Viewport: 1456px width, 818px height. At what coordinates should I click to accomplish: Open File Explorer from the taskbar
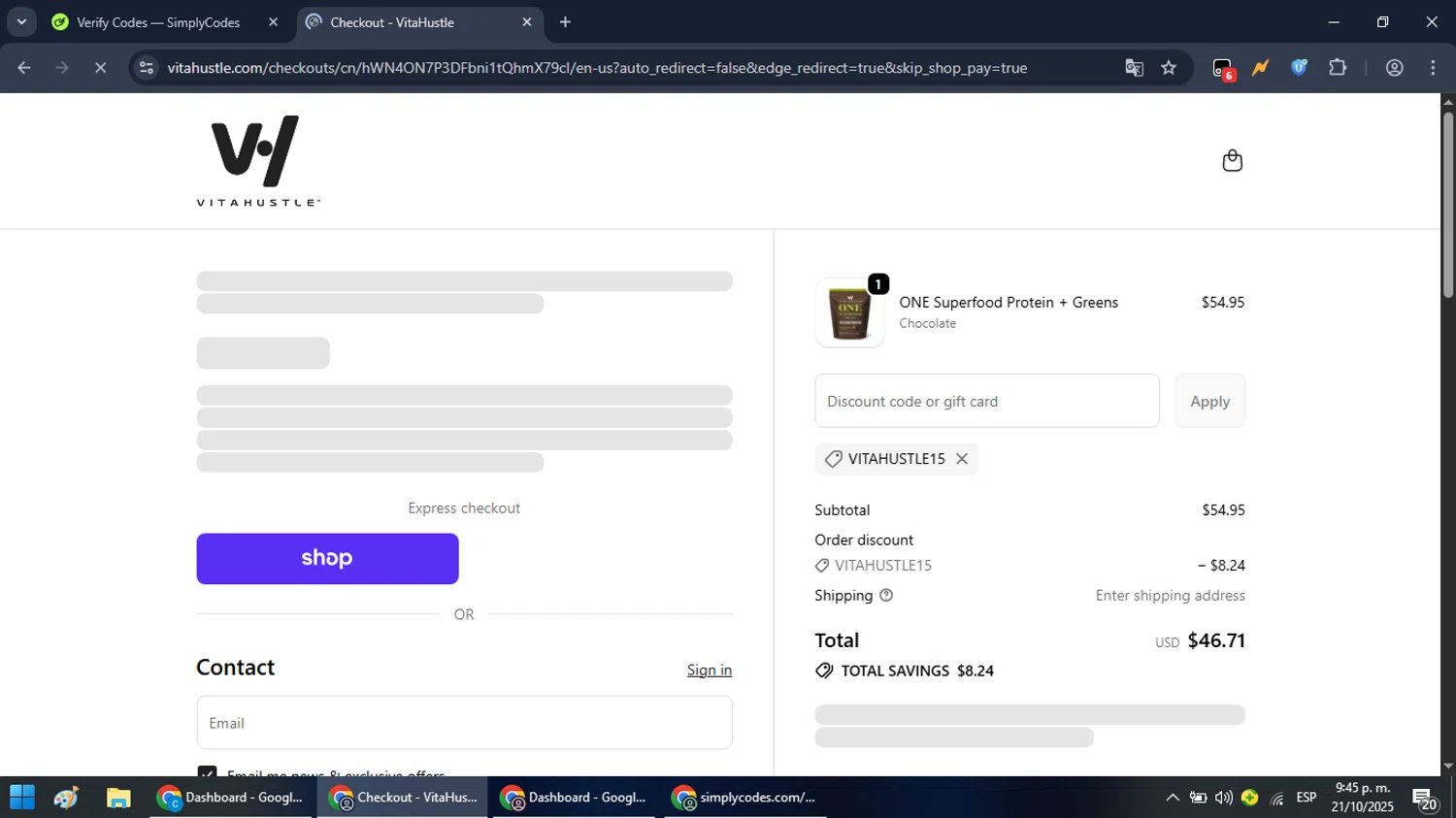click(x=118, y=798)
